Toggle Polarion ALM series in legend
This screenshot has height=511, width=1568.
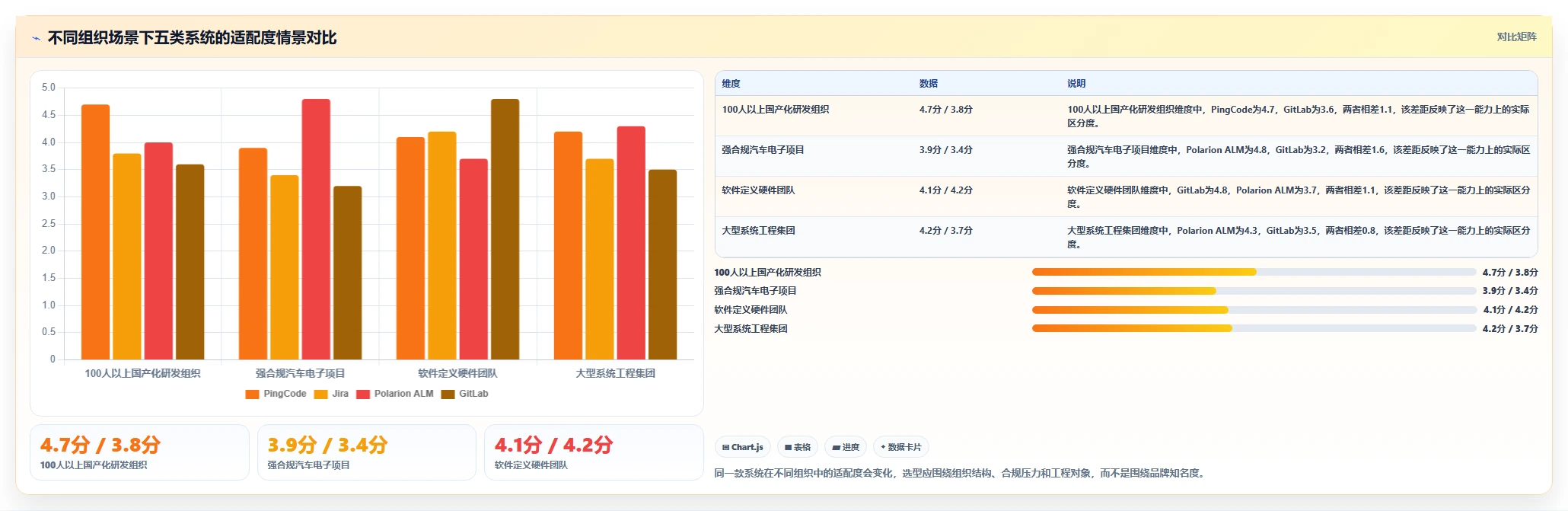pyautogui.click(x=394, y=394)
